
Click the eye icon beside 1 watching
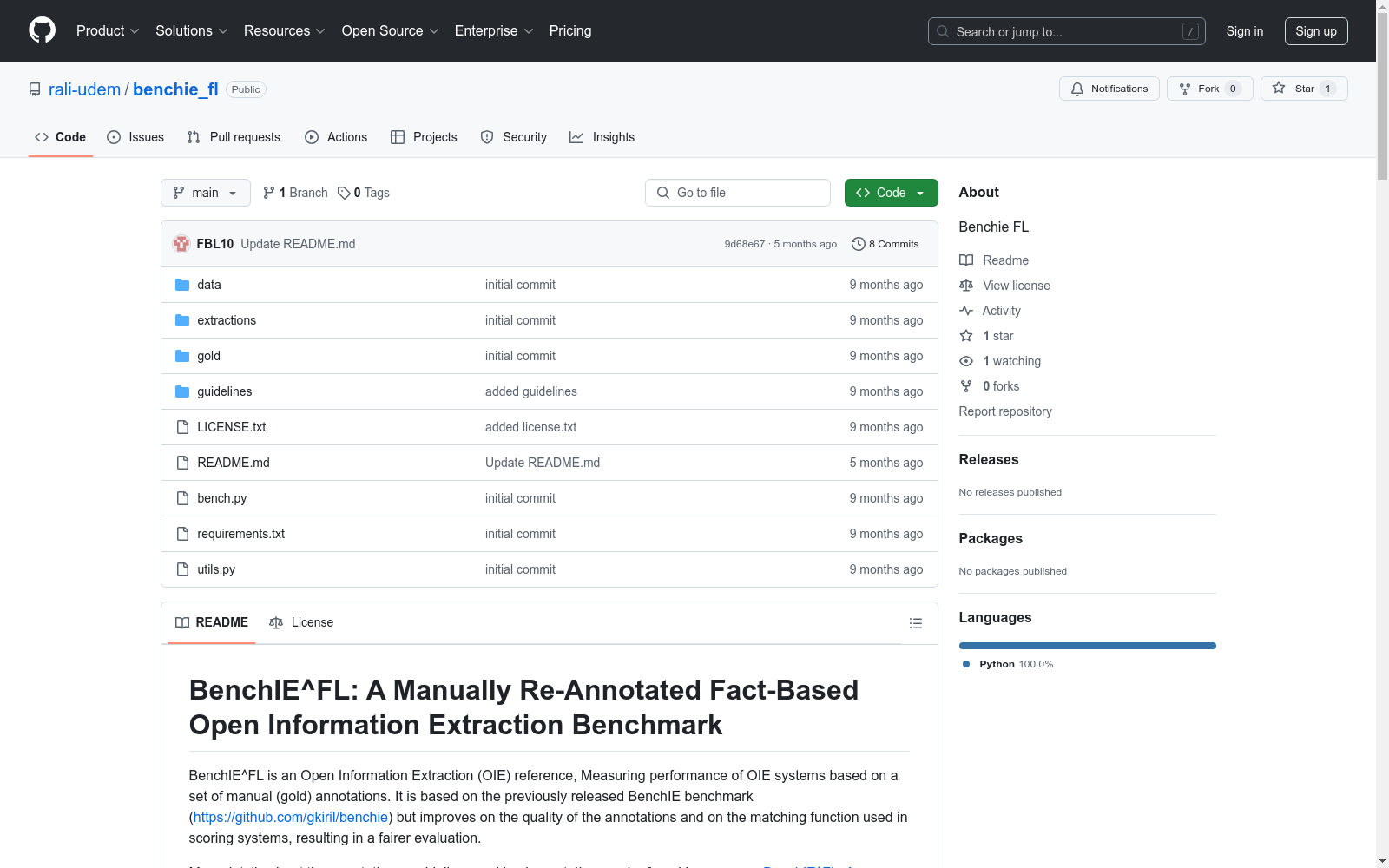pyautogui.click(x=966, y=361)
